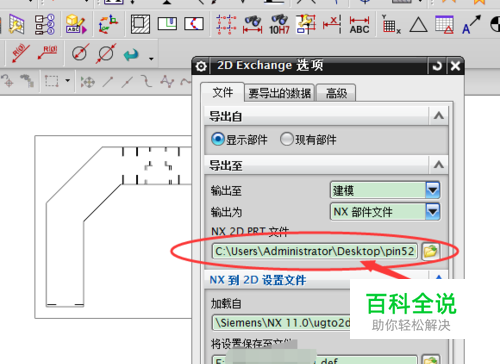Image resolution: width=500 pixels, height=364 pixels.
Task: Choose the 现有部件 radio option
Action: click(x=286, y=139)
